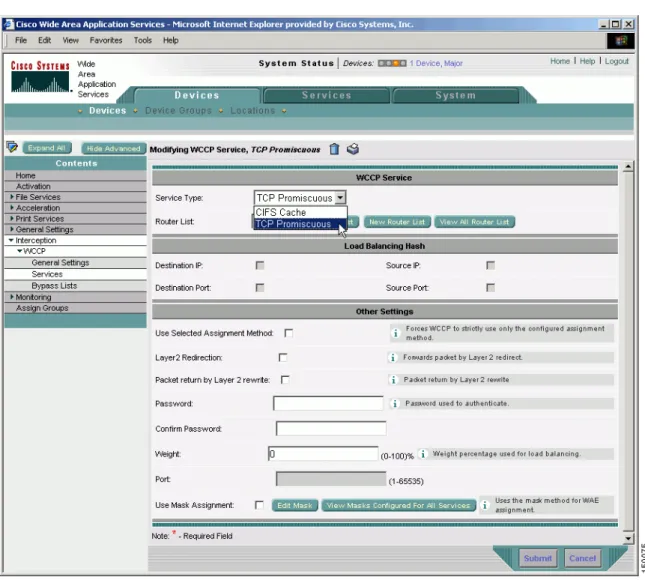The image size is (645, 580).
Task: Open the Favorites menu
Action: pos(106,40)
